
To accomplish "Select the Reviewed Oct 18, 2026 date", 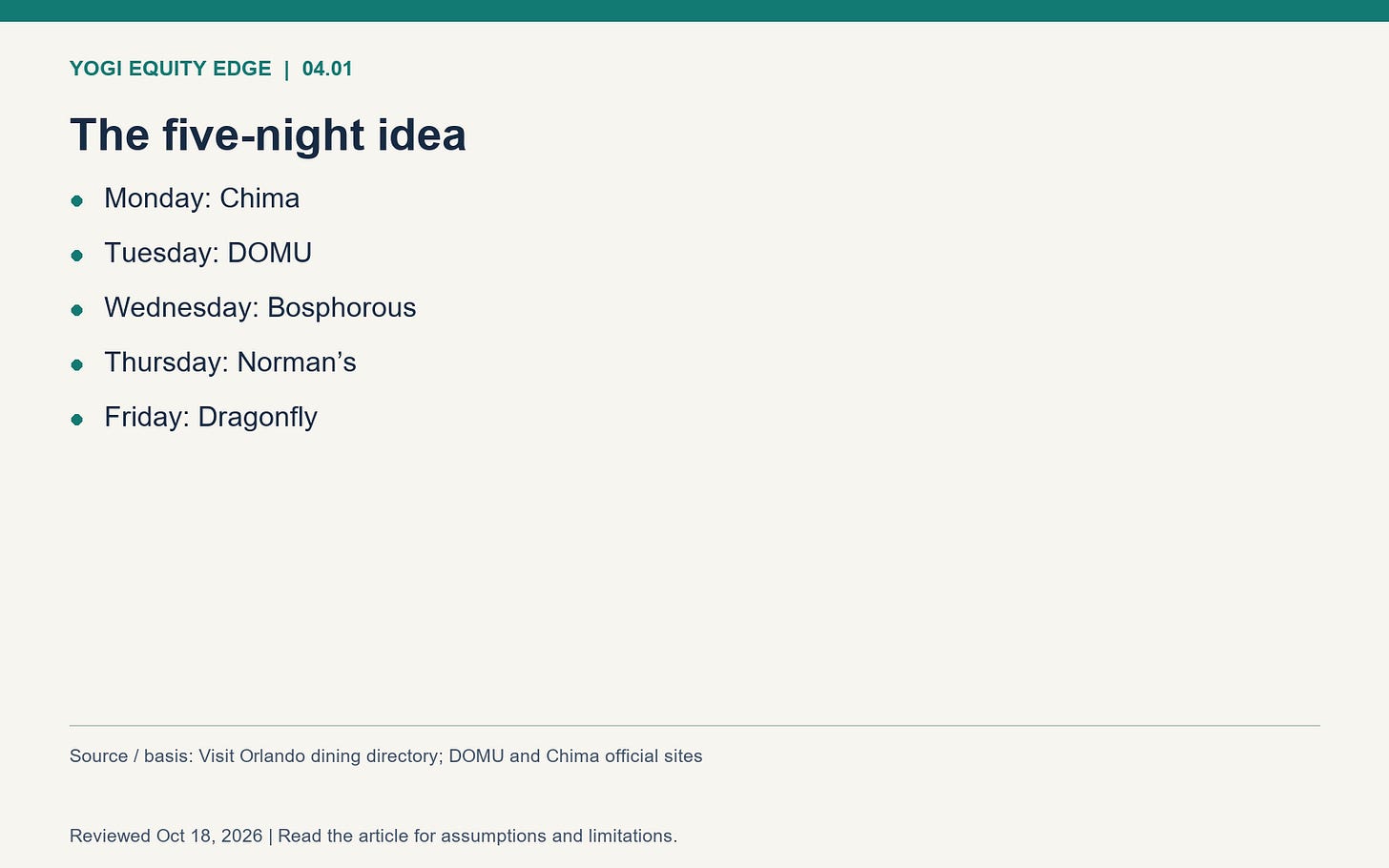I will (x=166, y=837).
